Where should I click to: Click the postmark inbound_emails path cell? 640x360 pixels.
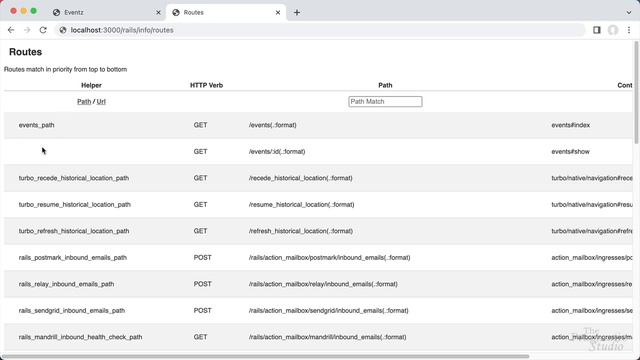(x=330, y=258)
